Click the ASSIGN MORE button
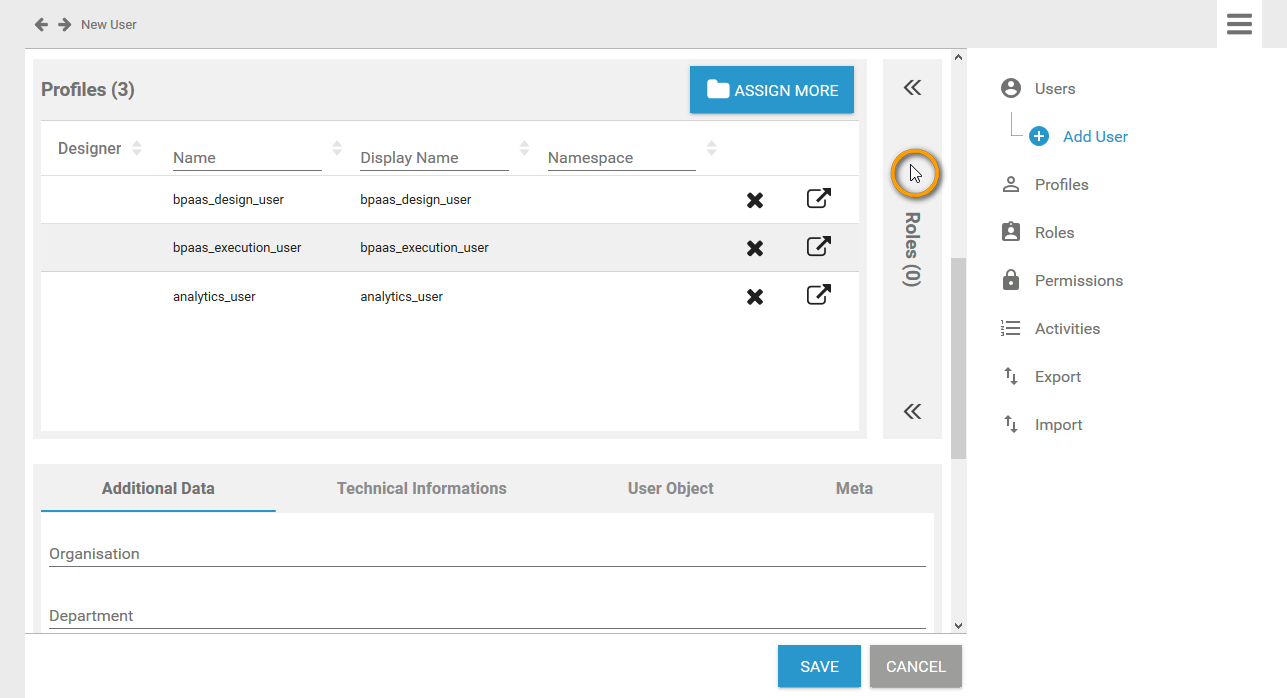1287x698 pixels. pos(771,90)
